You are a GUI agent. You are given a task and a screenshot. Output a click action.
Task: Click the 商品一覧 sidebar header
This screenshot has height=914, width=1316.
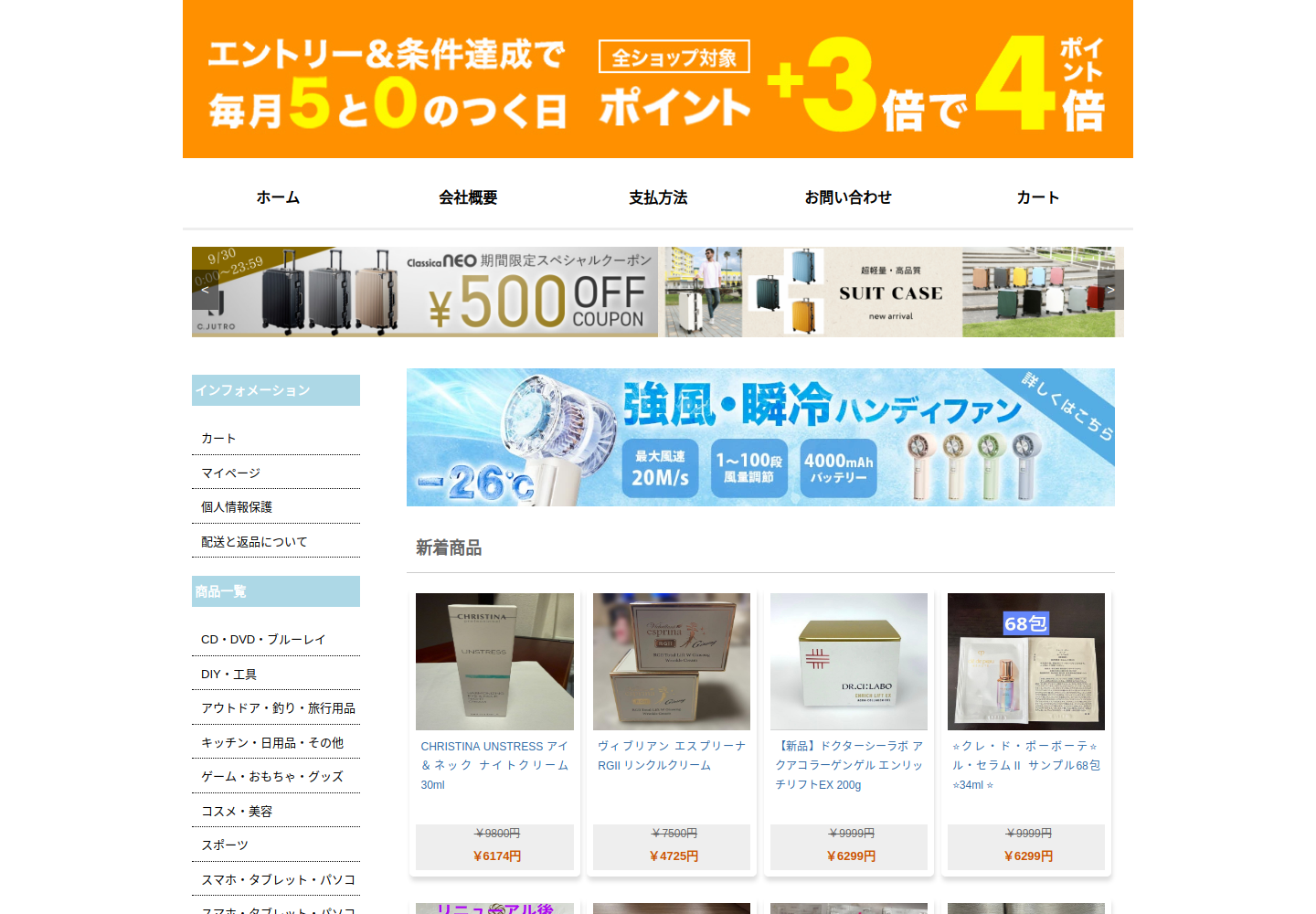(x=276, y=591)
